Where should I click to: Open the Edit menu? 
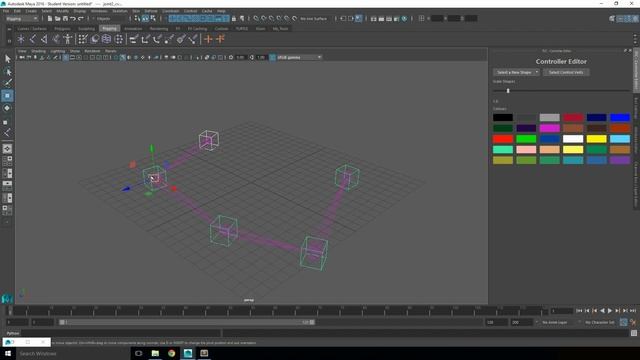pos(17,11)
